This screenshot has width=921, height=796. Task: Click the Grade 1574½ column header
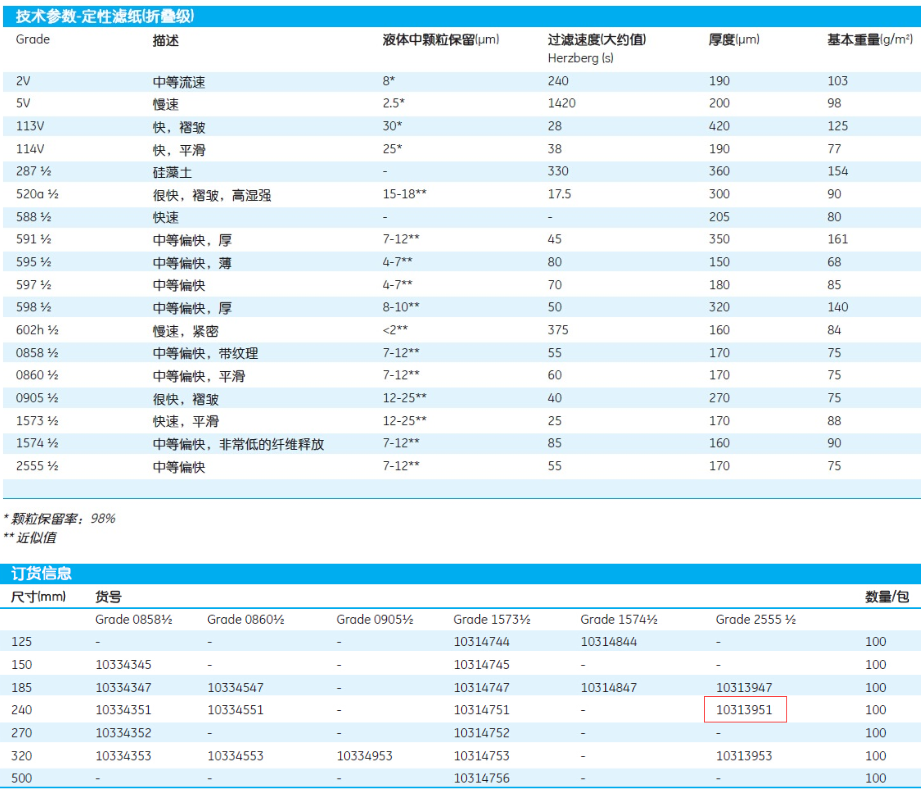click(x=619, y=619)
